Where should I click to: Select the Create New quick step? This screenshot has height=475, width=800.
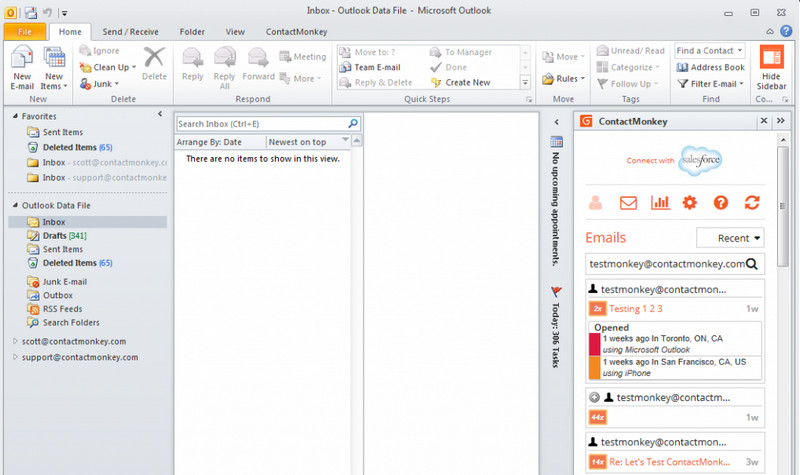461,82
